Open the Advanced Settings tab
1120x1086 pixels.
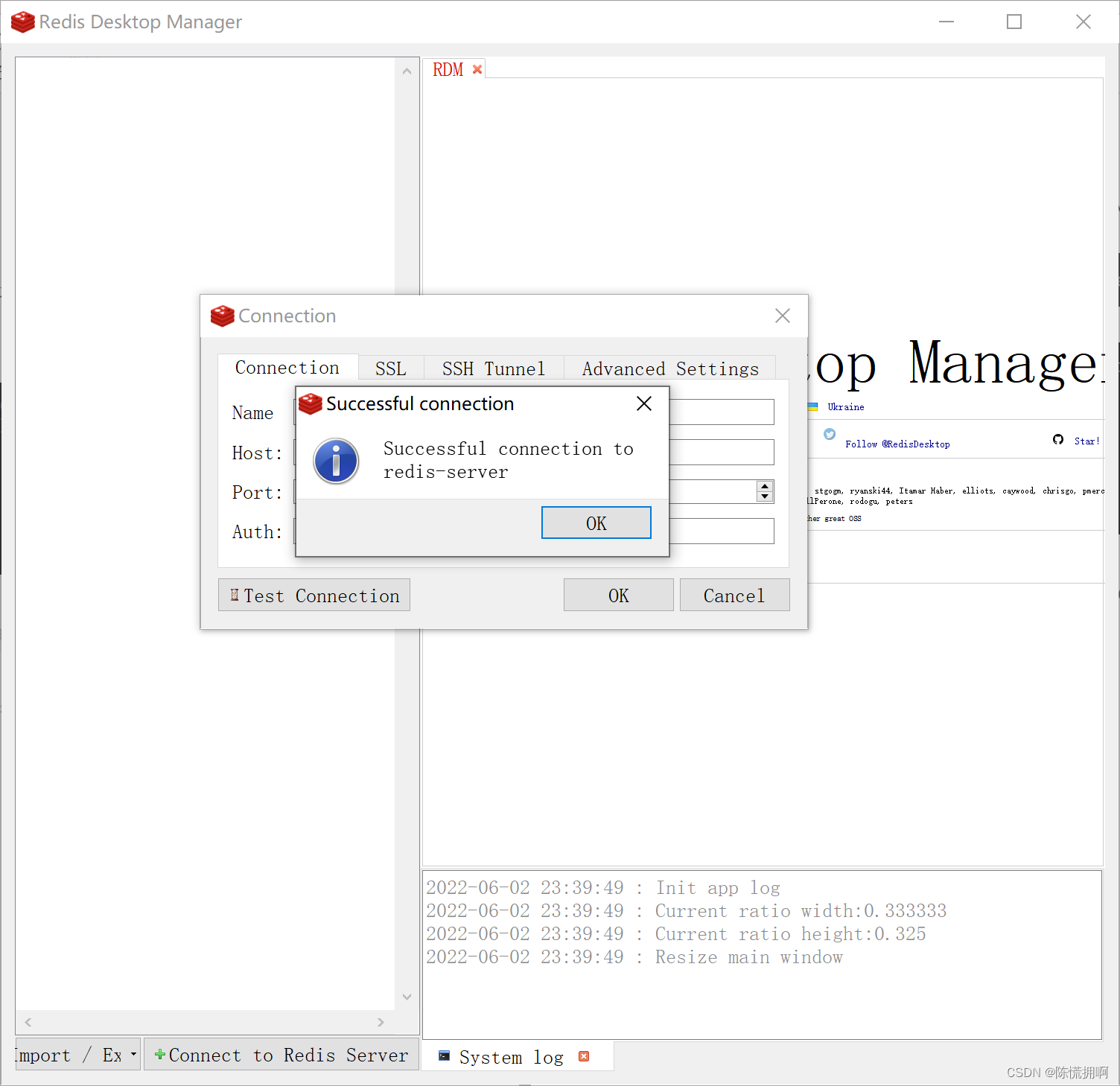(670, 368)
